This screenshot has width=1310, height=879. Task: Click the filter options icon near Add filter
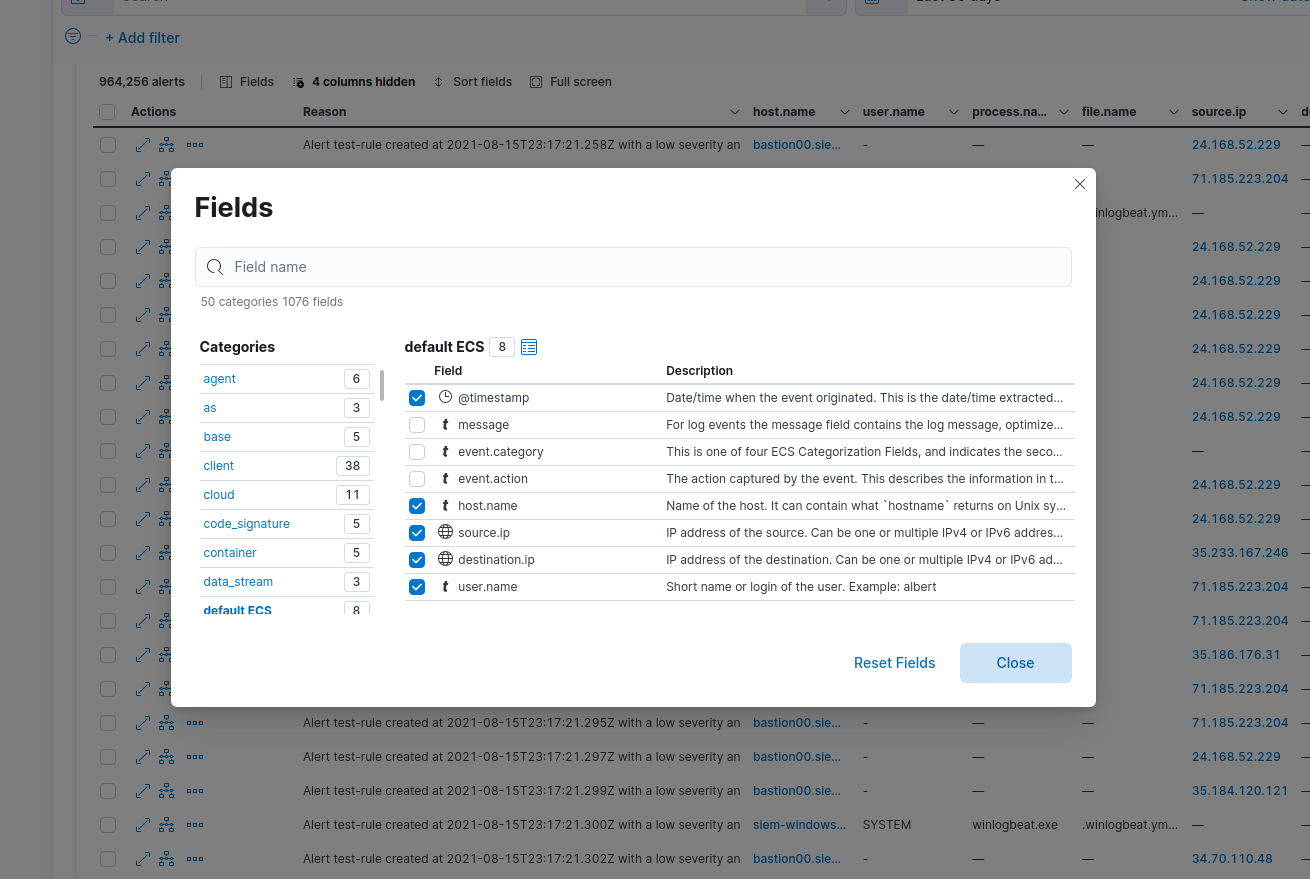[73, 37]
